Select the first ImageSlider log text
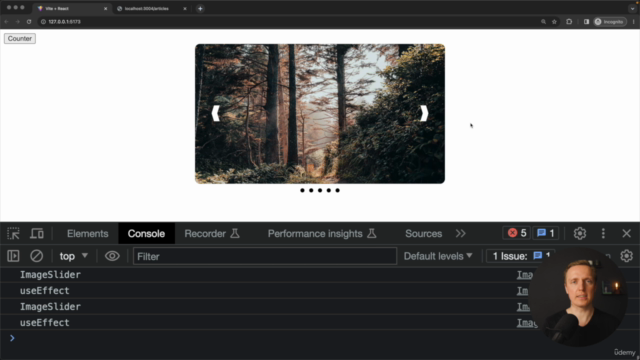The width and height of the screenshot is (640, 360). click(50, 275)
